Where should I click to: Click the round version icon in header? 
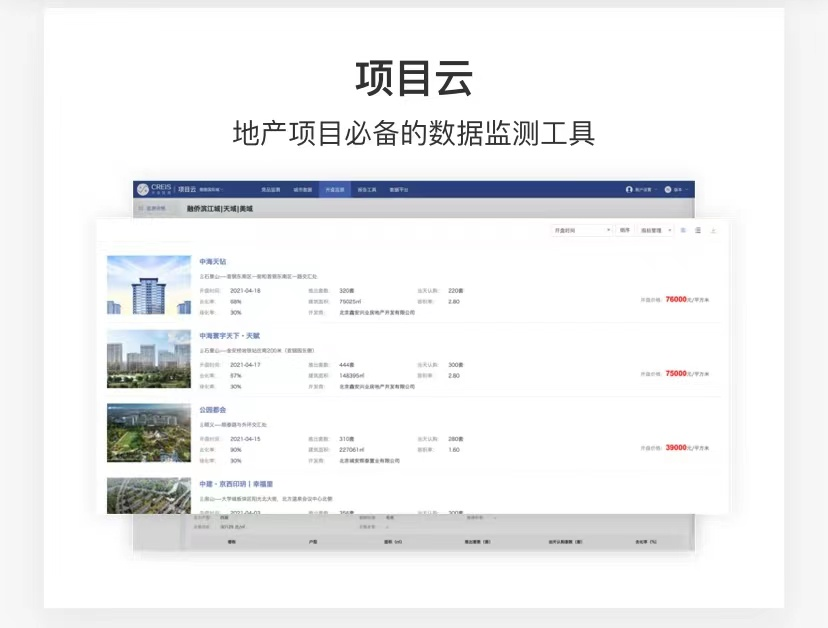point(667,189)
